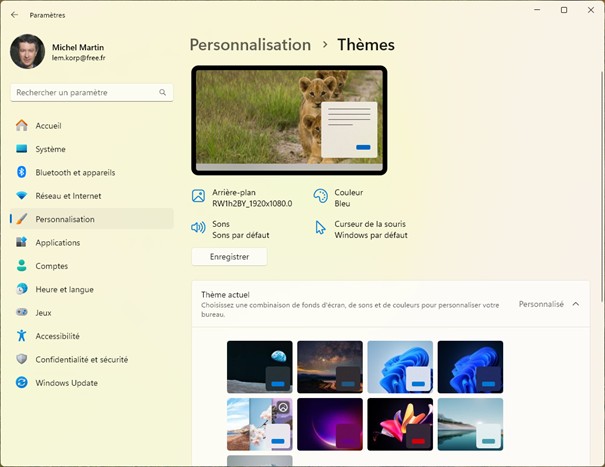Click Michel Martin's profile picture
The height and width of the screenshot is (467, 605).
pos(27,51)
